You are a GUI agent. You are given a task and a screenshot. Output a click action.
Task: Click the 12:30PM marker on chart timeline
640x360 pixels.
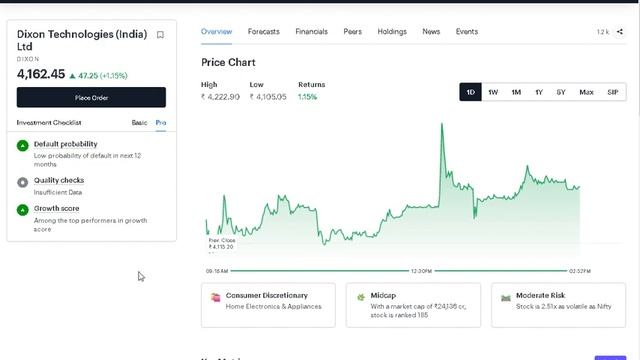click(421, 271)
